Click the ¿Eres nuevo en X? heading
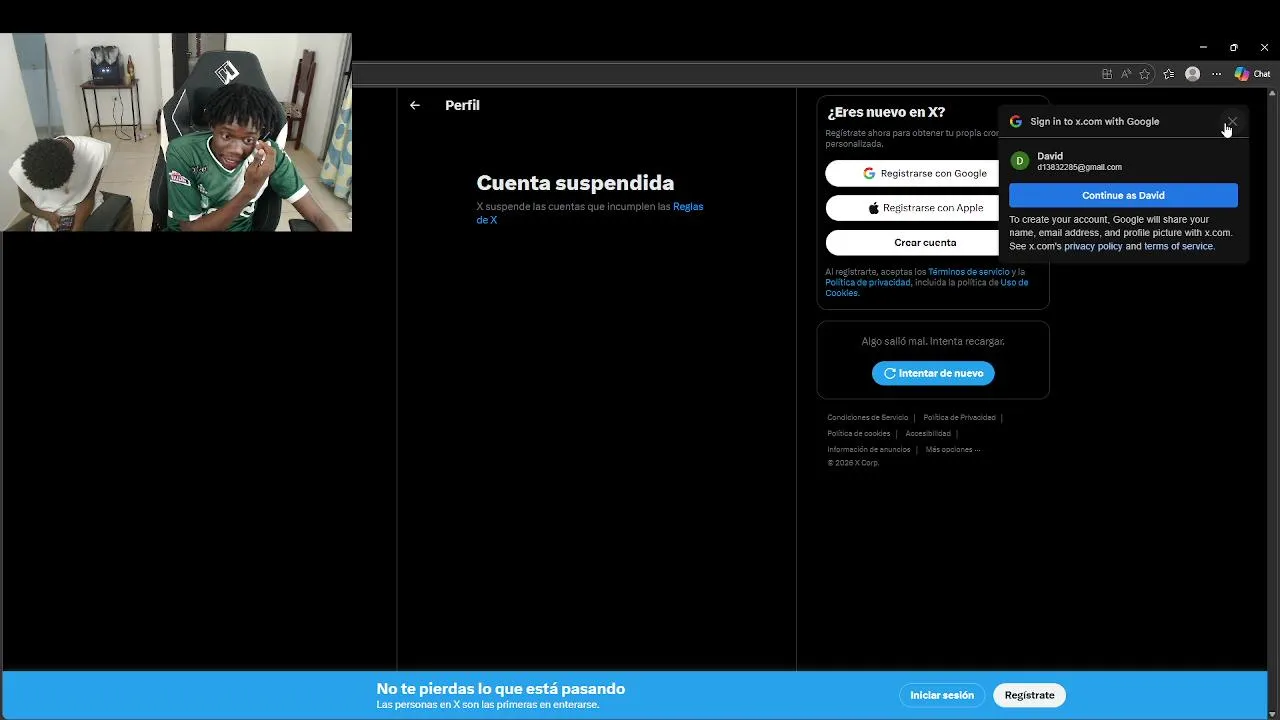This screenshot has height=720, width=1280. (x=886, y=112)
